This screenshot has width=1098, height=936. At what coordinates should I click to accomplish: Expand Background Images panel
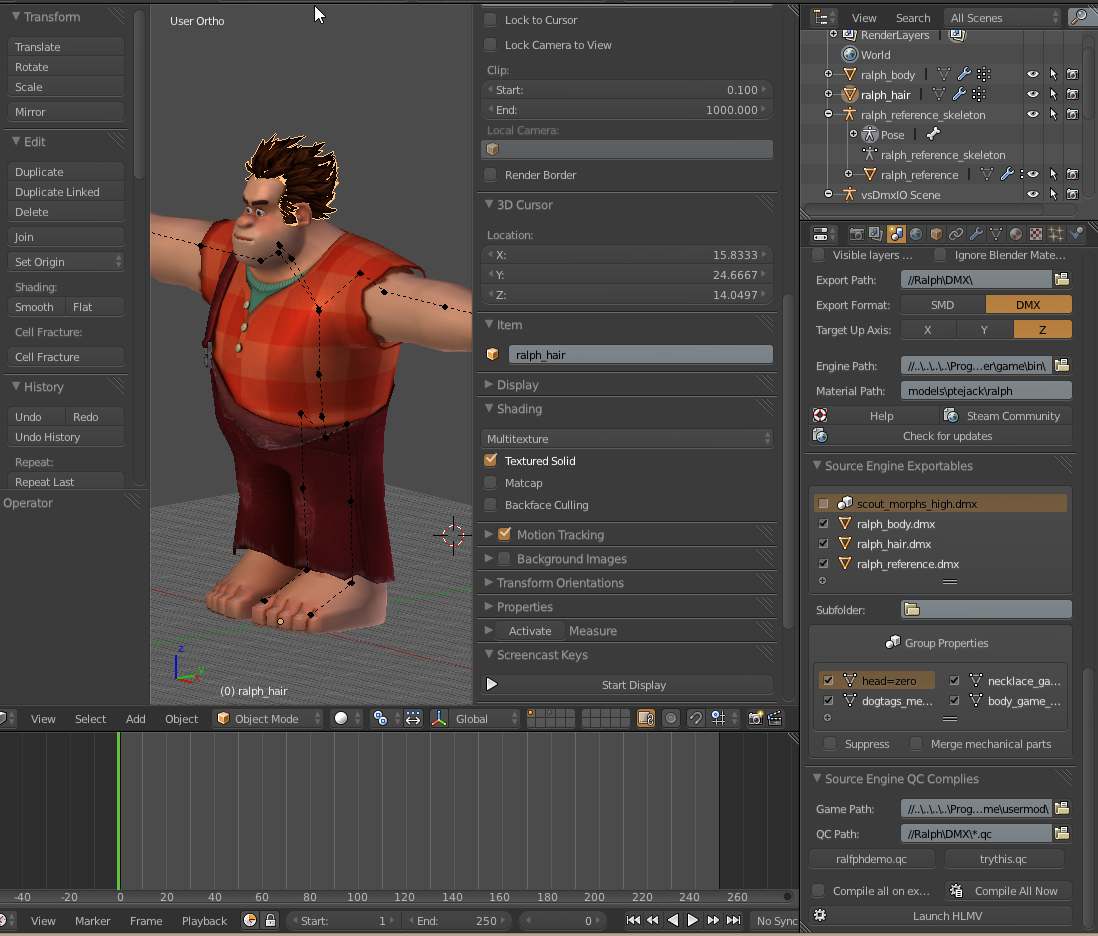point(571,559)
